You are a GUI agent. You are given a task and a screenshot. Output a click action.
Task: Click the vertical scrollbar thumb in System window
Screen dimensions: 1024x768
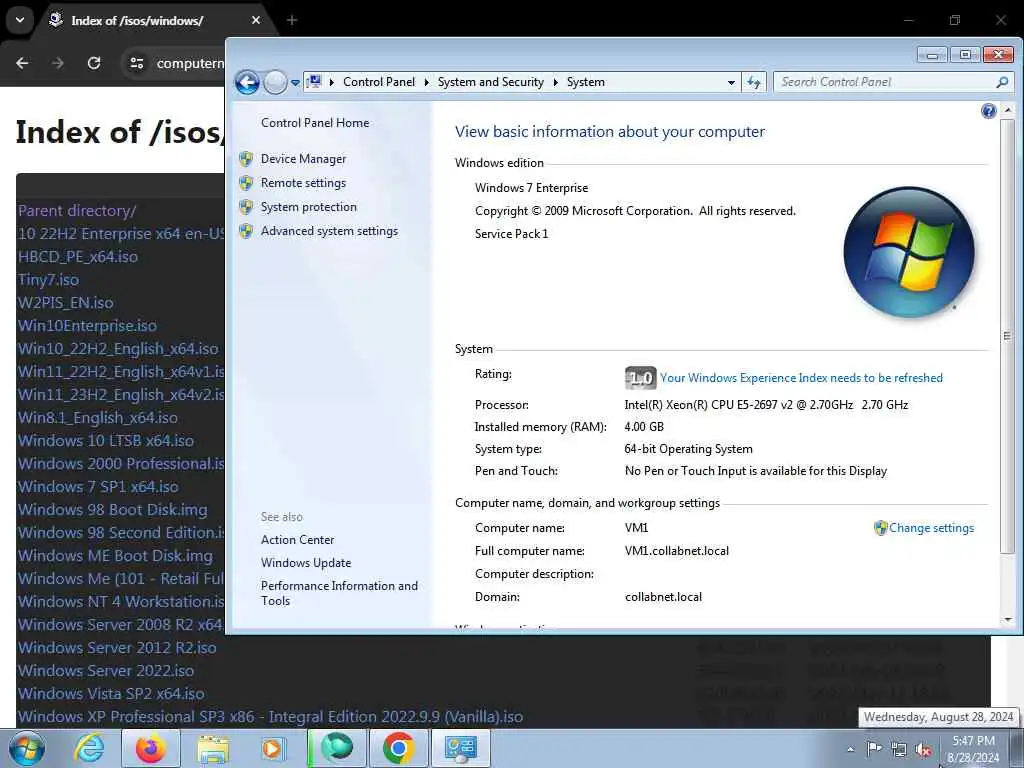[x=1008, y=336]
